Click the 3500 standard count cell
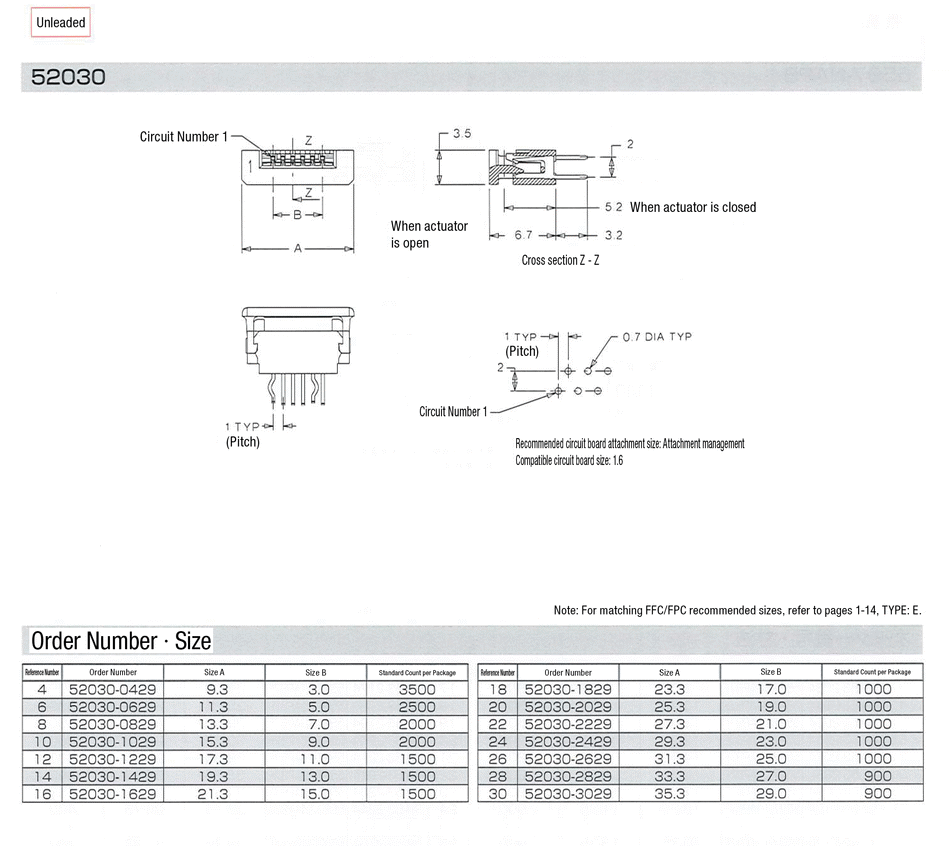This screenshot has height=846, width=950. tap(417, 689)
